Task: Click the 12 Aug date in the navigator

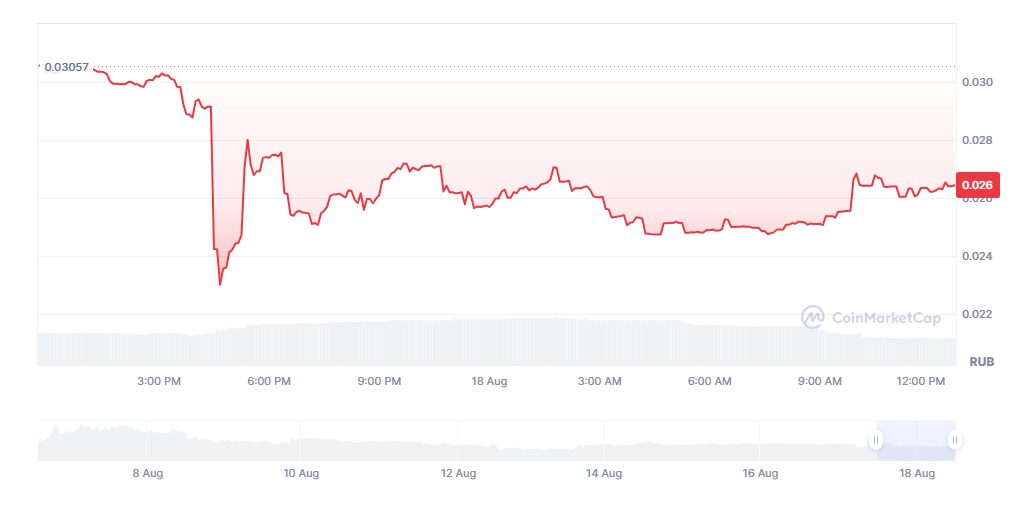Action: (458, 473)
